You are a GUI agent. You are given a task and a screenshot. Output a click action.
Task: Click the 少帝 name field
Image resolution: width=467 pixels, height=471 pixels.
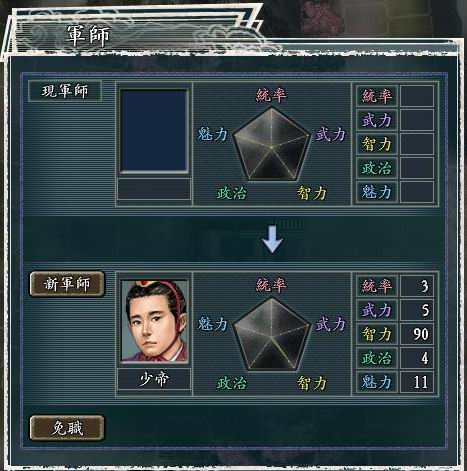pyautogui.click(x=154, y=379)
